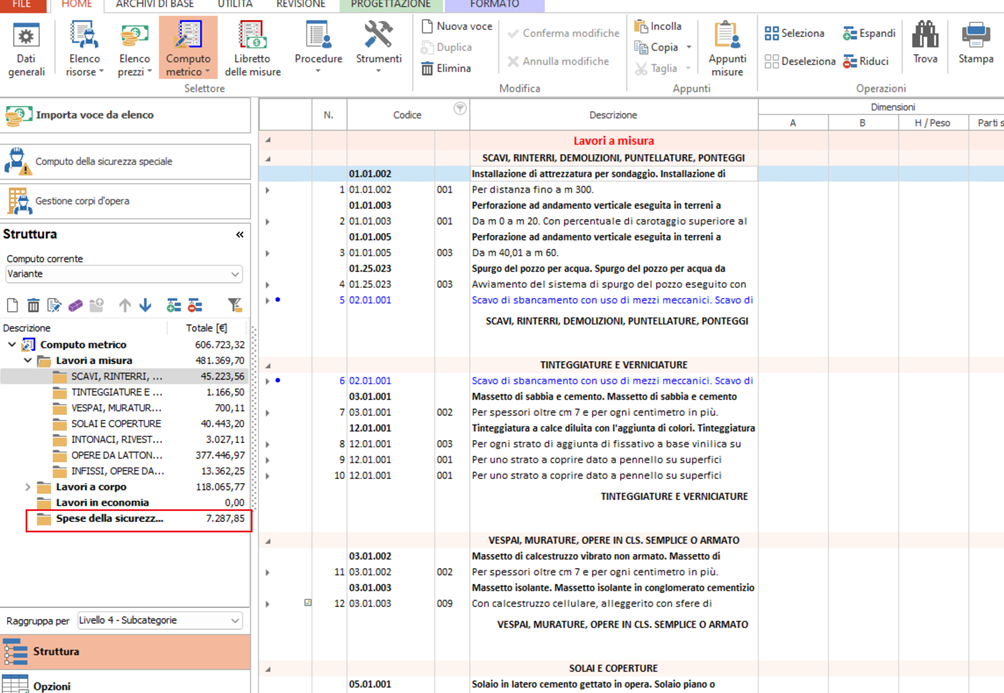Image resolution: width=1004 pixels, height=693 pixels.
Task: Select the Struttura panel button
Action: point(125,652)
